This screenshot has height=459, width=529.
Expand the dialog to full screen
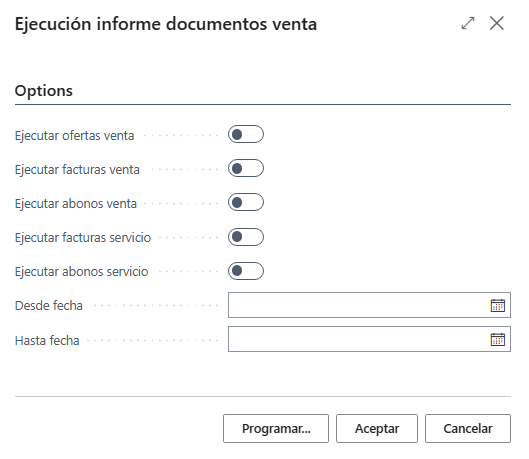pos(468,23)
